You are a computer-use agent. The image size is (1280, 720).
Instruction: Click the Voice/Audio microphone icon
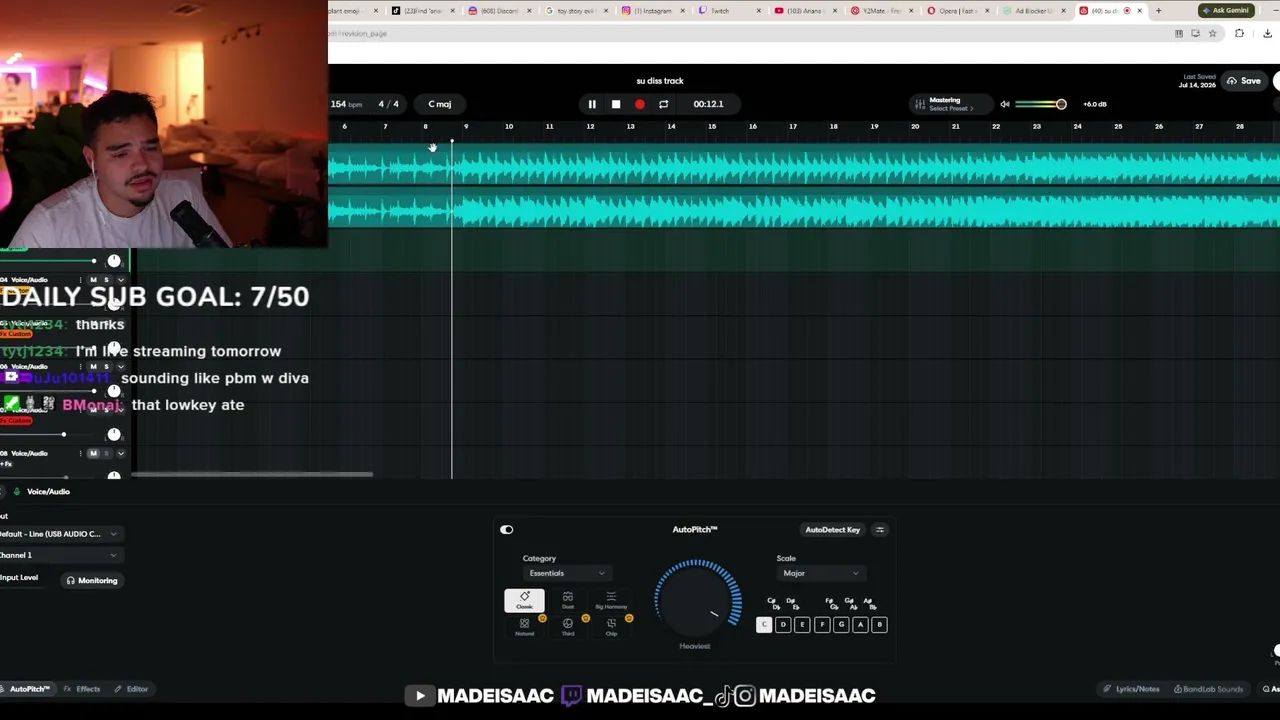pyautogui.click(x=16, y=492)
